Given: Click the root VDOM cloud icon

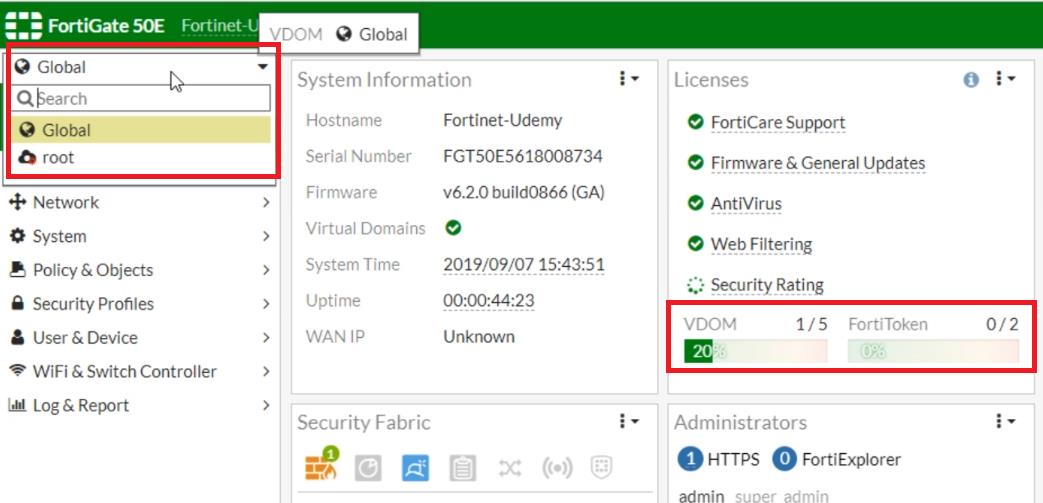Looking at the screenshot, I should [27, 158].
